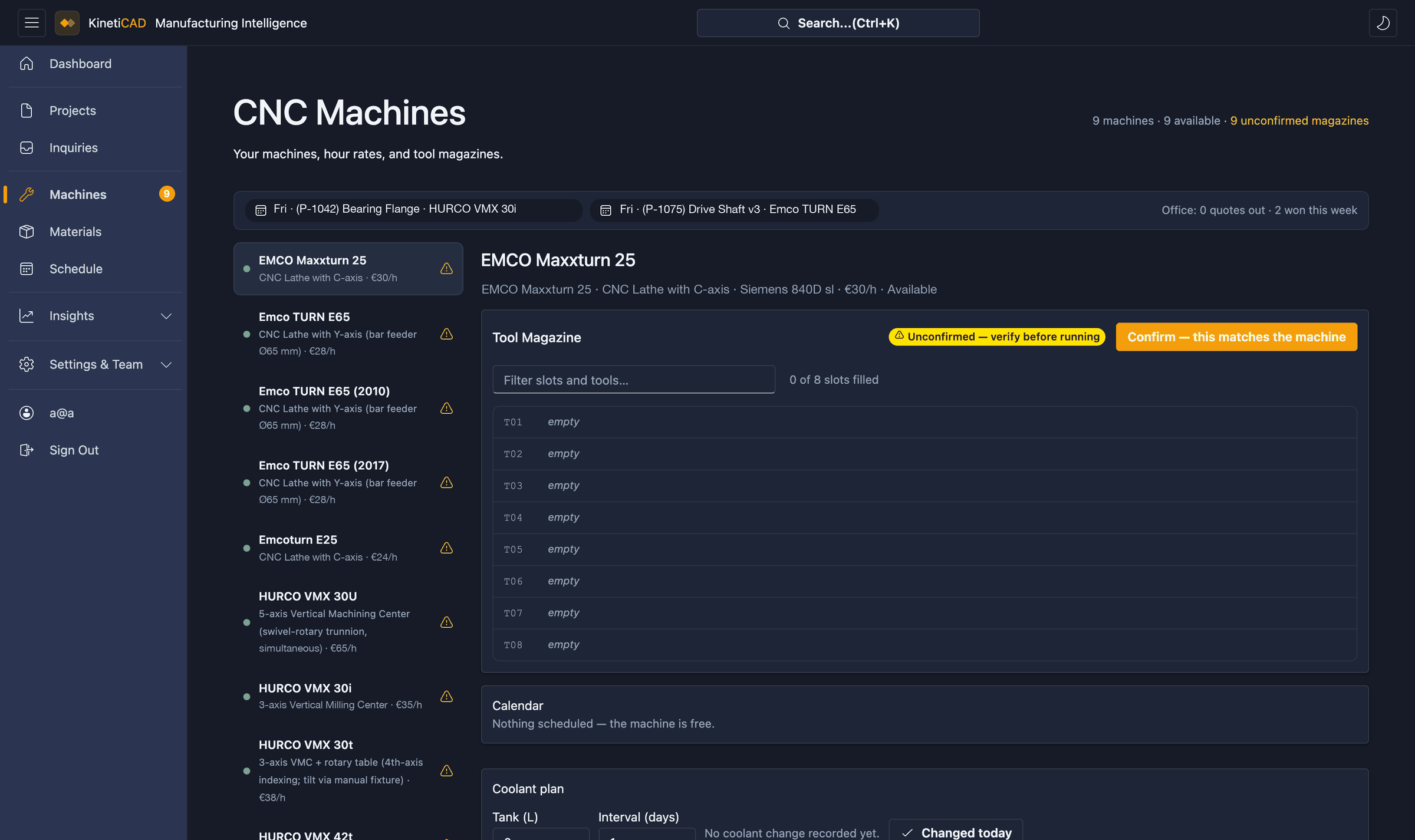Click the Sign Out door icon
Image resolution: width=1415 pixels, height=840 pixels.
click(27, 450)
